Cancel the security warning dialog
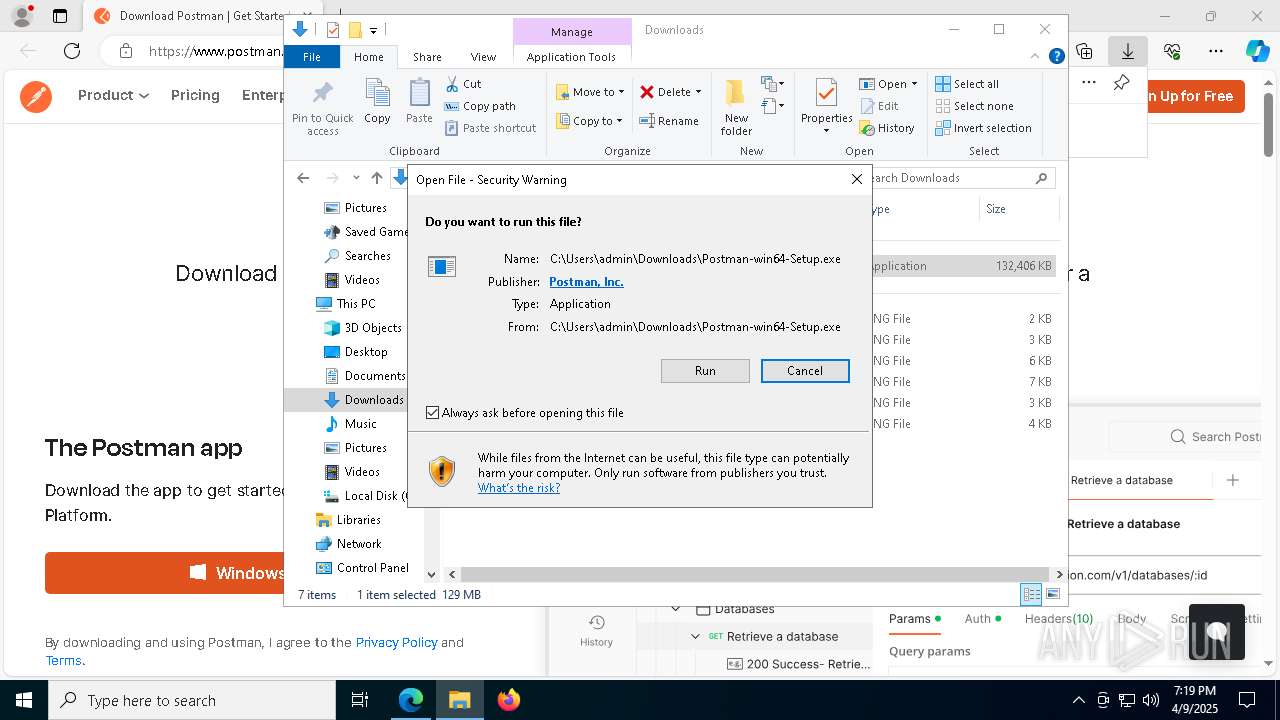The width and height of the screenshot is (1280, 720). (805, 371)
